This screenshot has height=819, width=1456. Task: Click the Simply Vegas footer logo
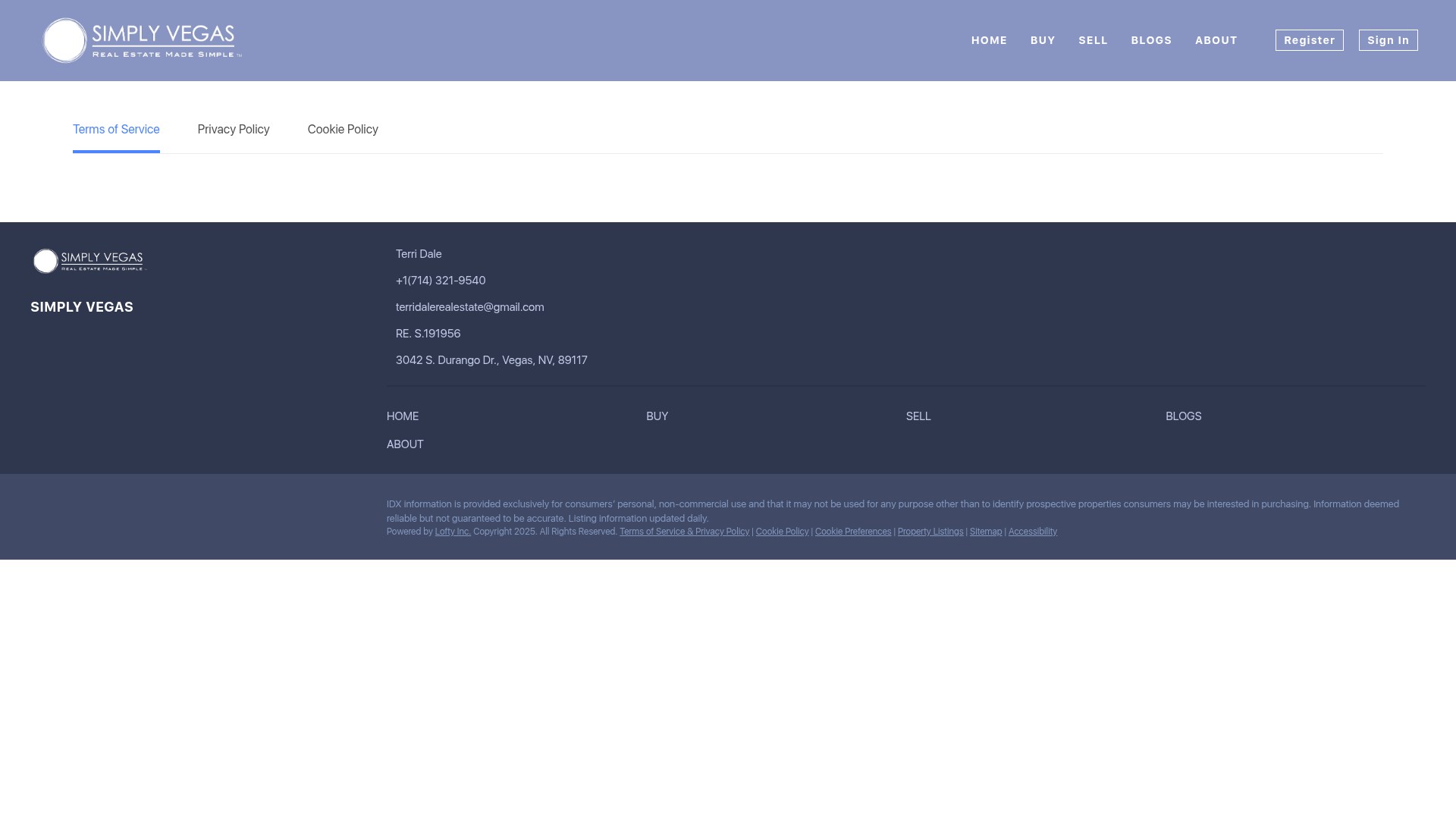[x=89, y=261]
